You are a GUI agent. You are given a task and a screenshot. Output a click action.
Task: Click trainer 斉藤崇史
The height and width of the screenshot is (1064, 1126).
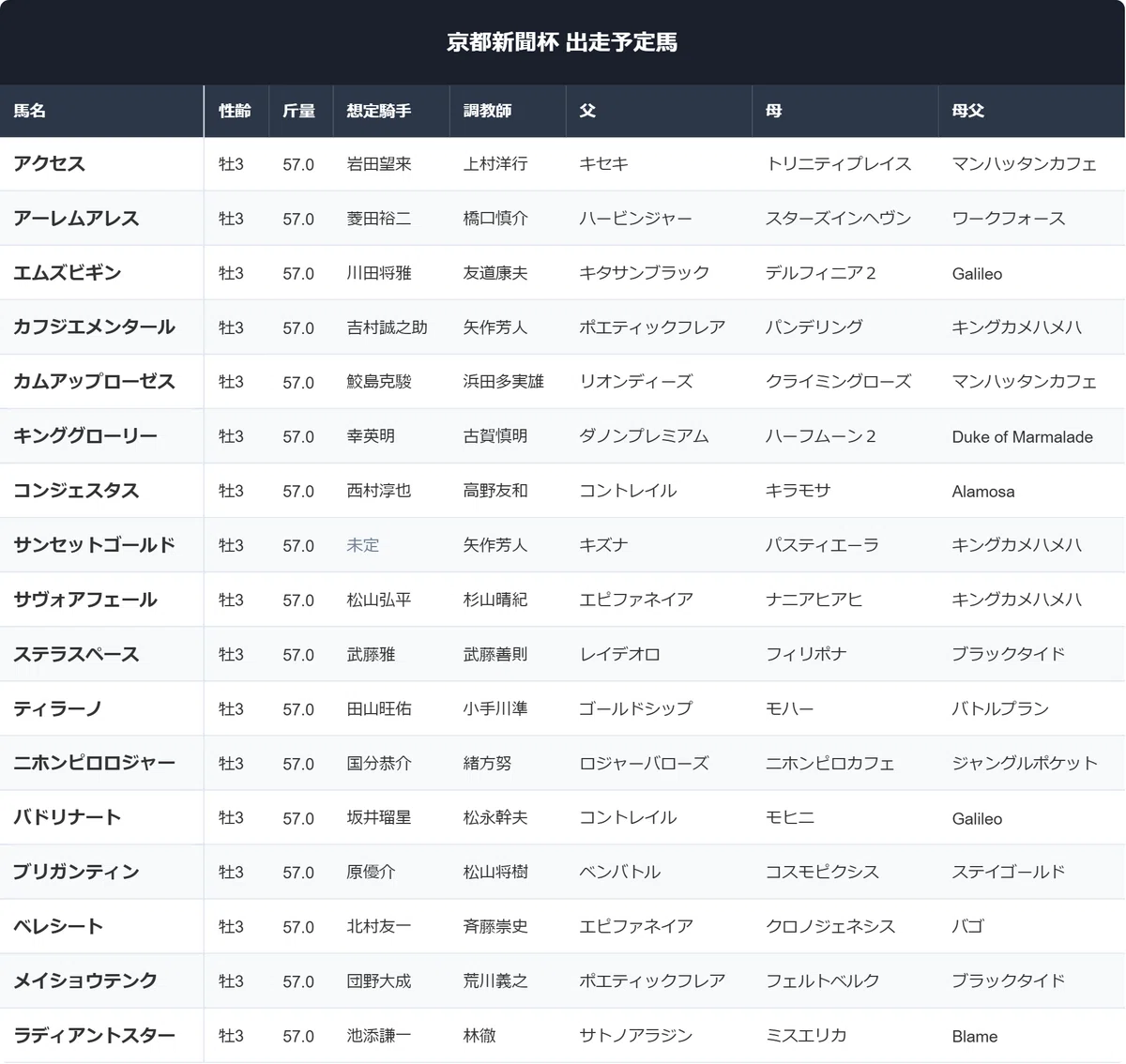[x=495, y=926]
